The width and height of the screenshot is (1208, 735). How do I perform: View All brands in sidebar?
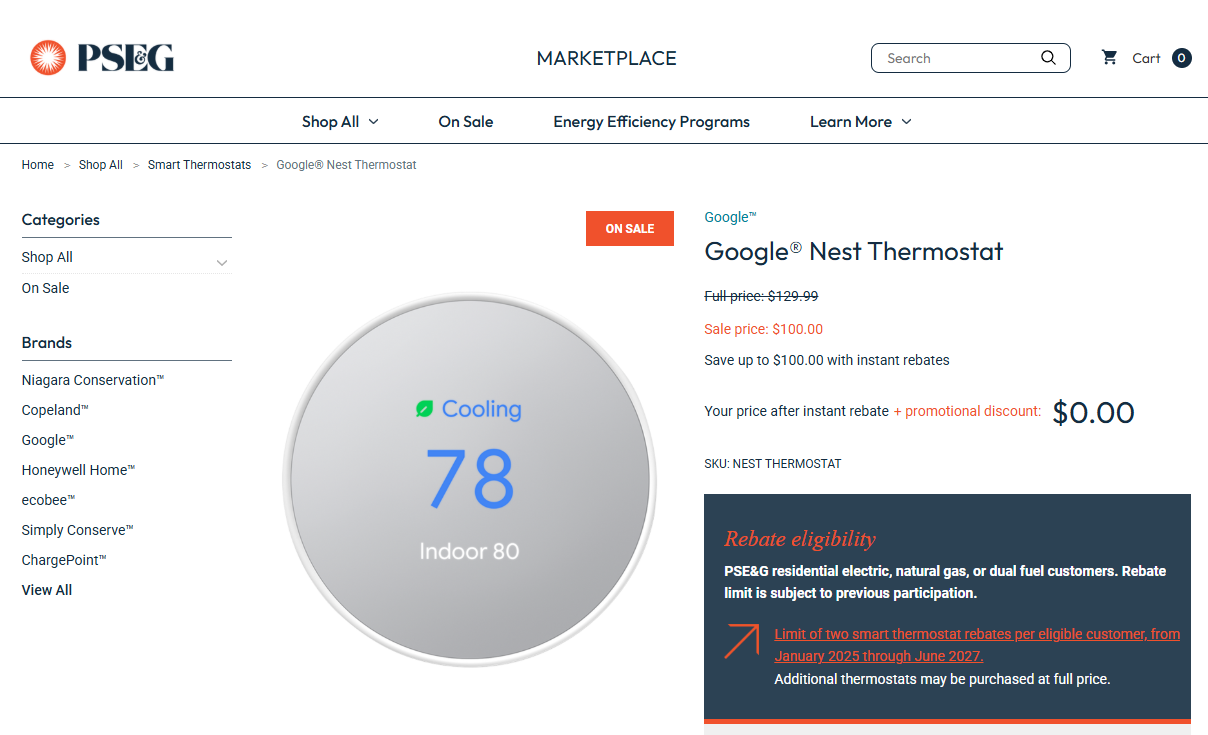(x=47, y=590)
